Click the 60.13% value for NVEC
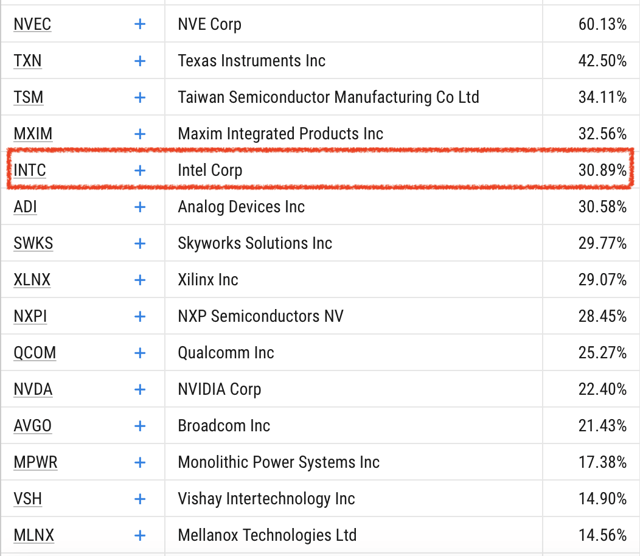 [x=602, y=24]
